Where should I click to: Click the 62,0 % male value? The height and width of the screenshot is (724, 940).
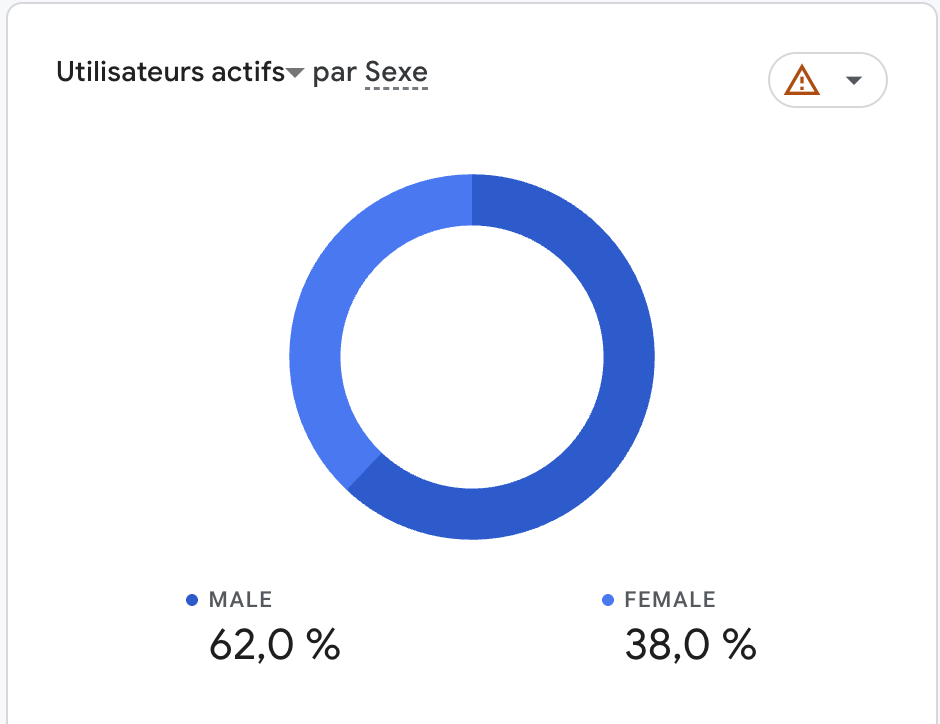coord(274,645)
